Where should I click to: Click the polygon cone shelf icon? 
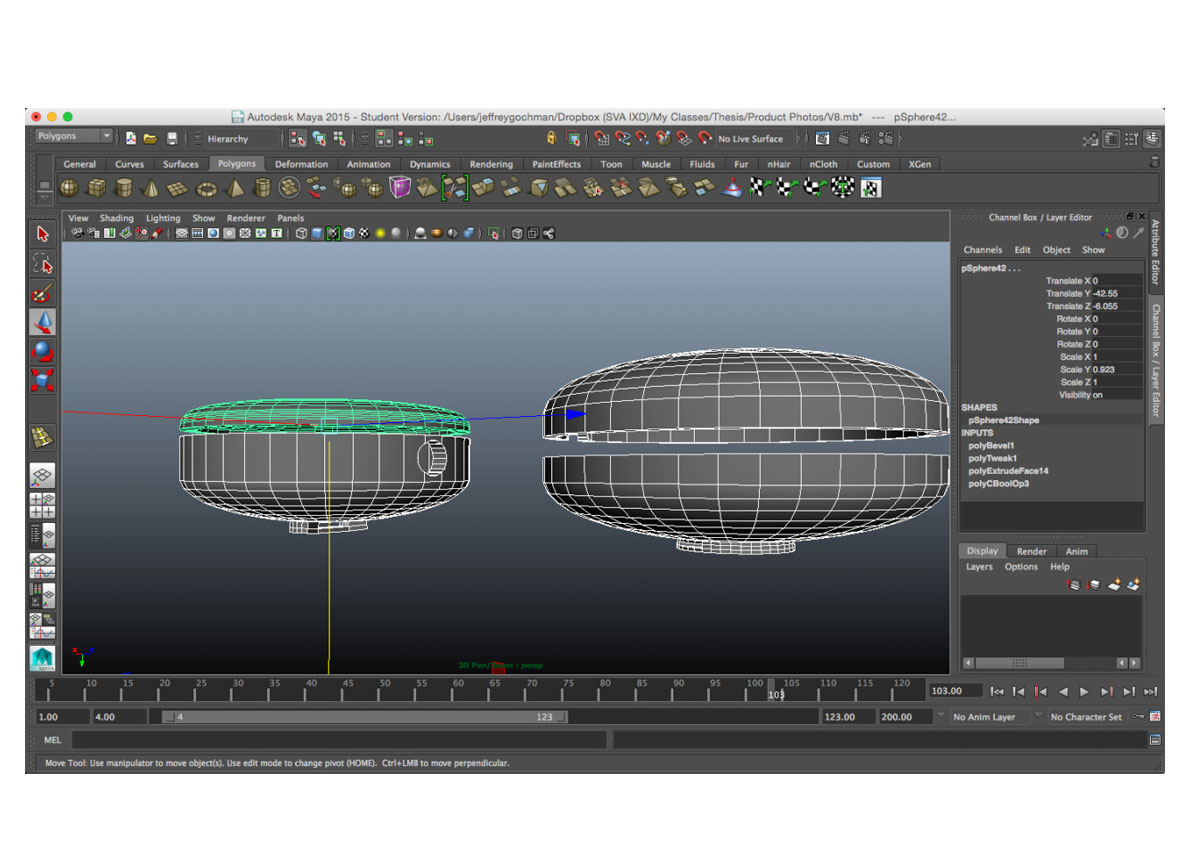pos(151,187)
